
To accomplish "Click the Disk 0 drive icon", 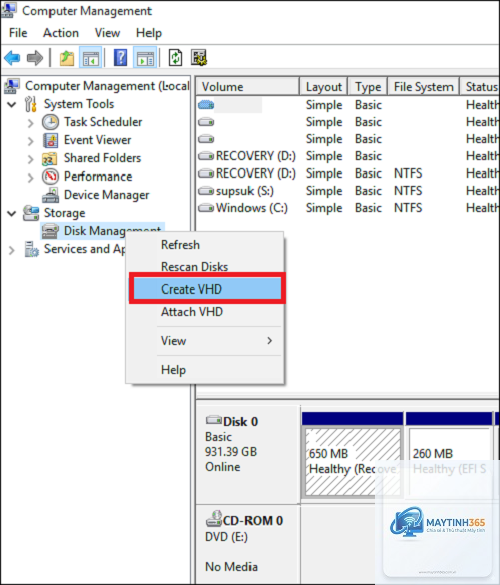I will click(214, 420).
